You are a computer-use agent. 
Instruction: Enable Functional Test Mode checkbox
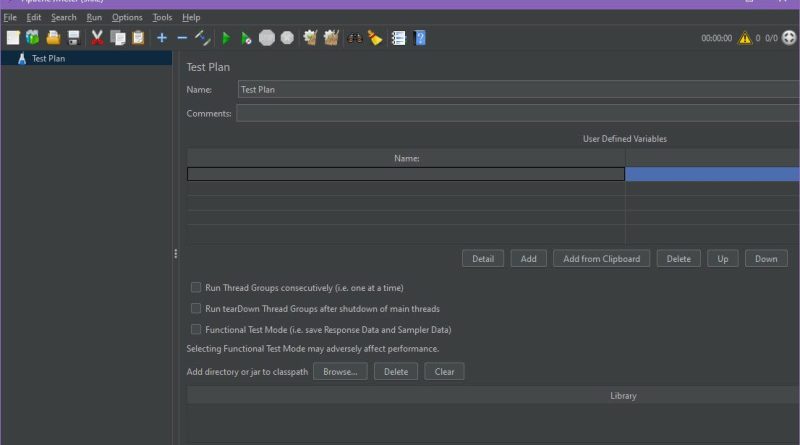coord(195,329)
